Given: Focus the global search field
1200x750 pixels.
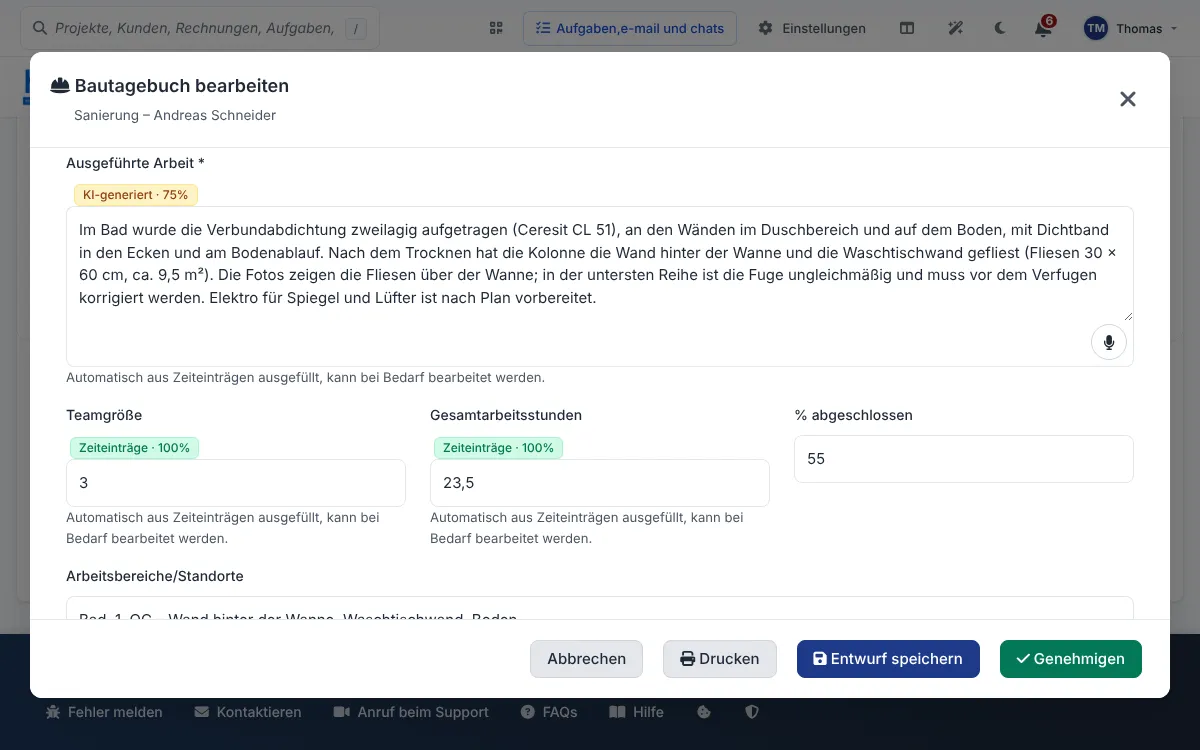Looking at the screenshot, I should point(200,28).
